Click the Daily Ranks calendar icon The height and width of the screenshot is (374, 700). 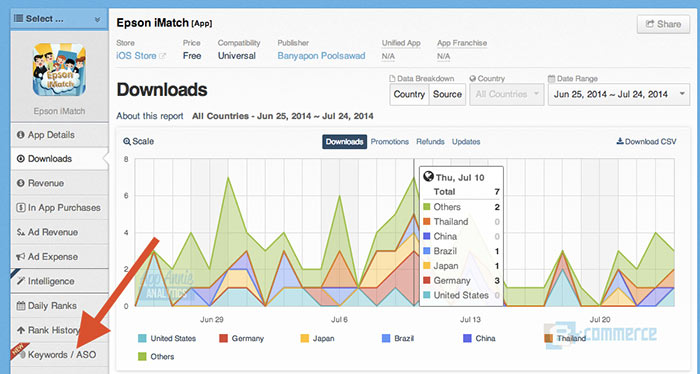coord(21,306)
